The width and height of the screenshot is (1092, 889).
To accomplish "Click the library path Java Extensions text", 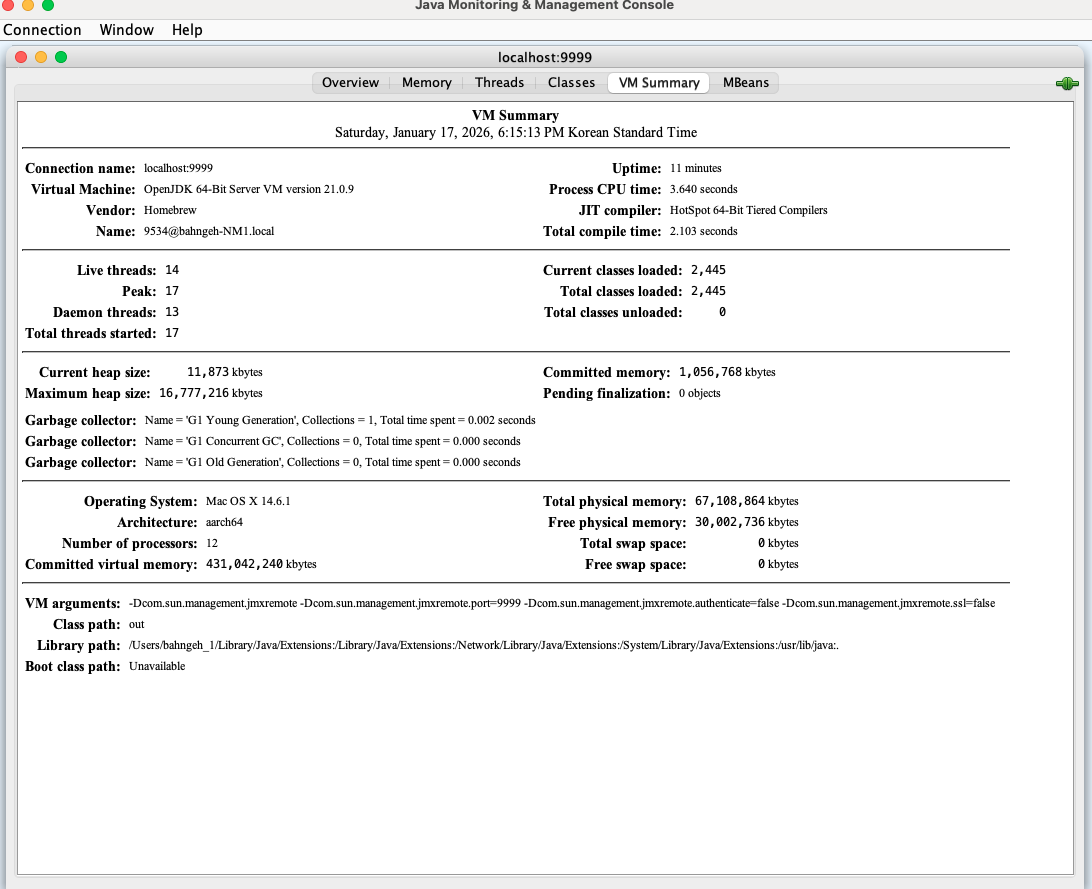I will [x=484, y=645].
